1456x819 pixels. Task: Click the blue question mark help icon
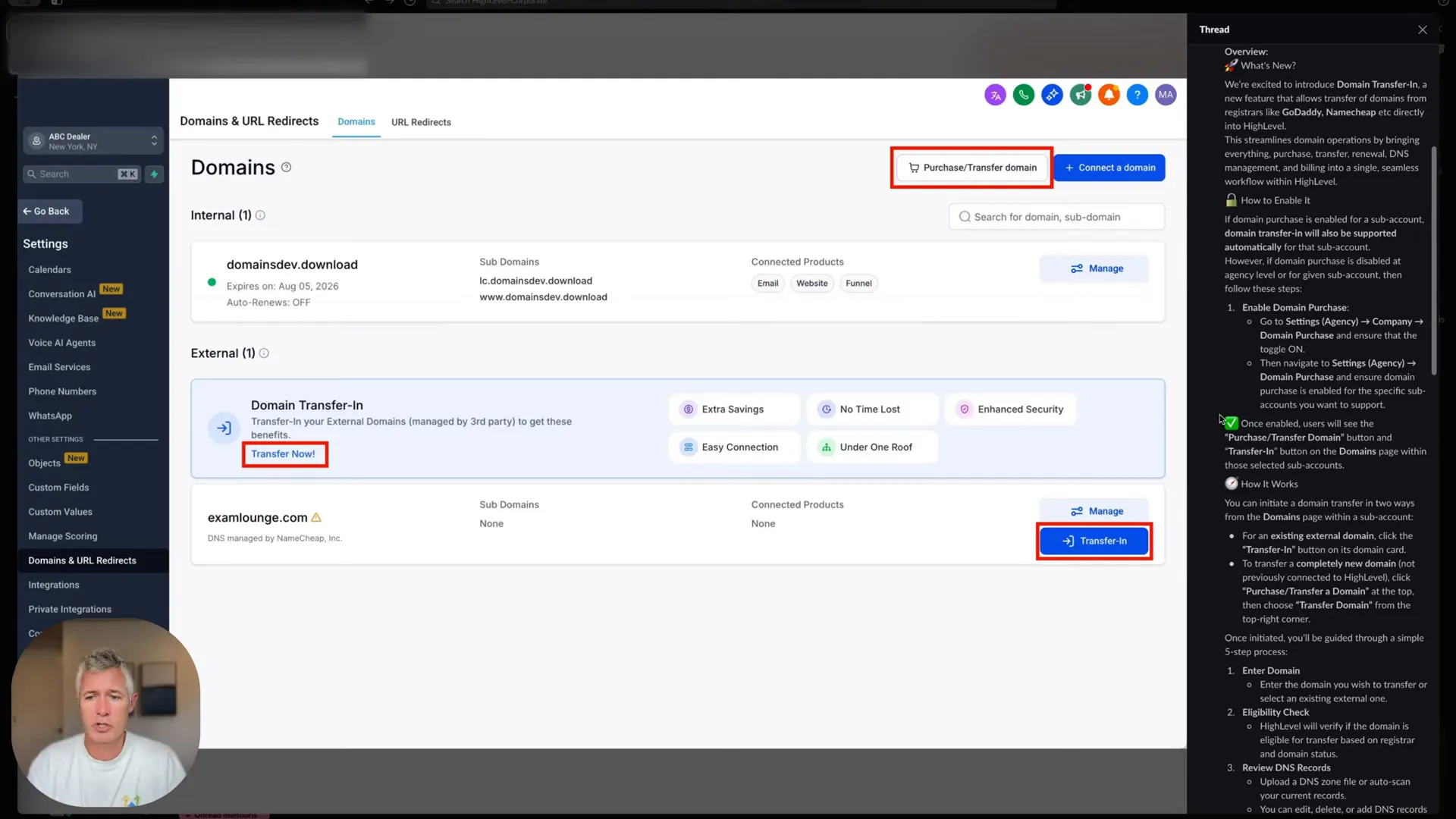(x=1137, y=95)
